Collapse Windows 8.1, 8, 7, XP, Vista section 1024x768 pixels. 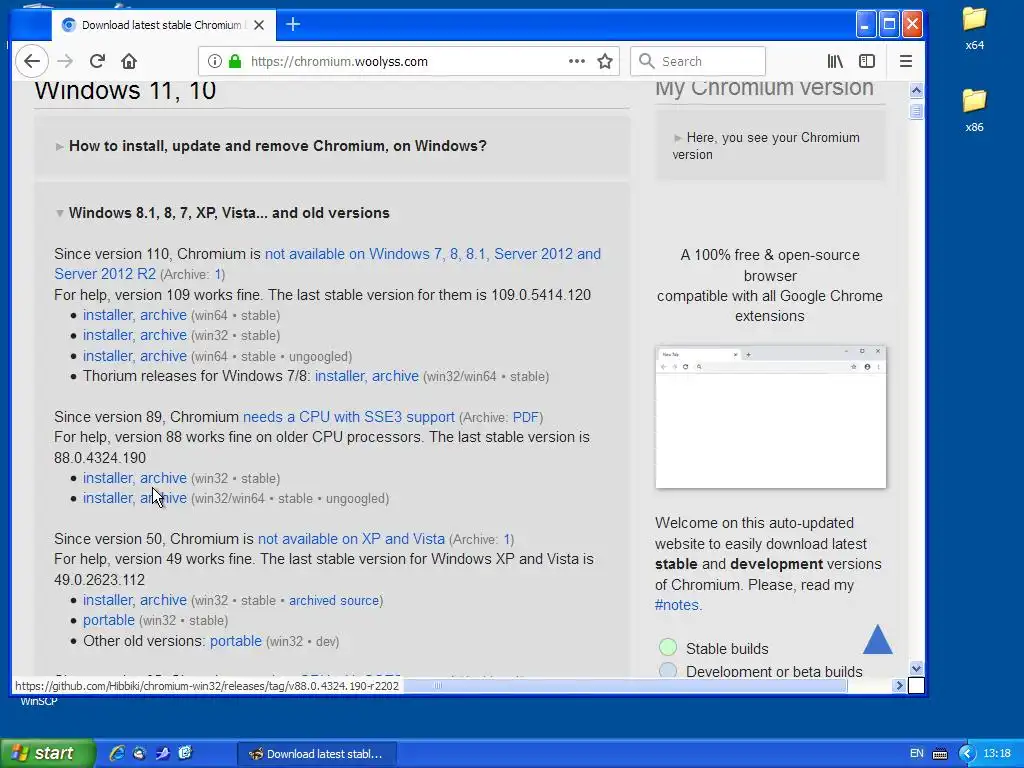tap(222, 213)
